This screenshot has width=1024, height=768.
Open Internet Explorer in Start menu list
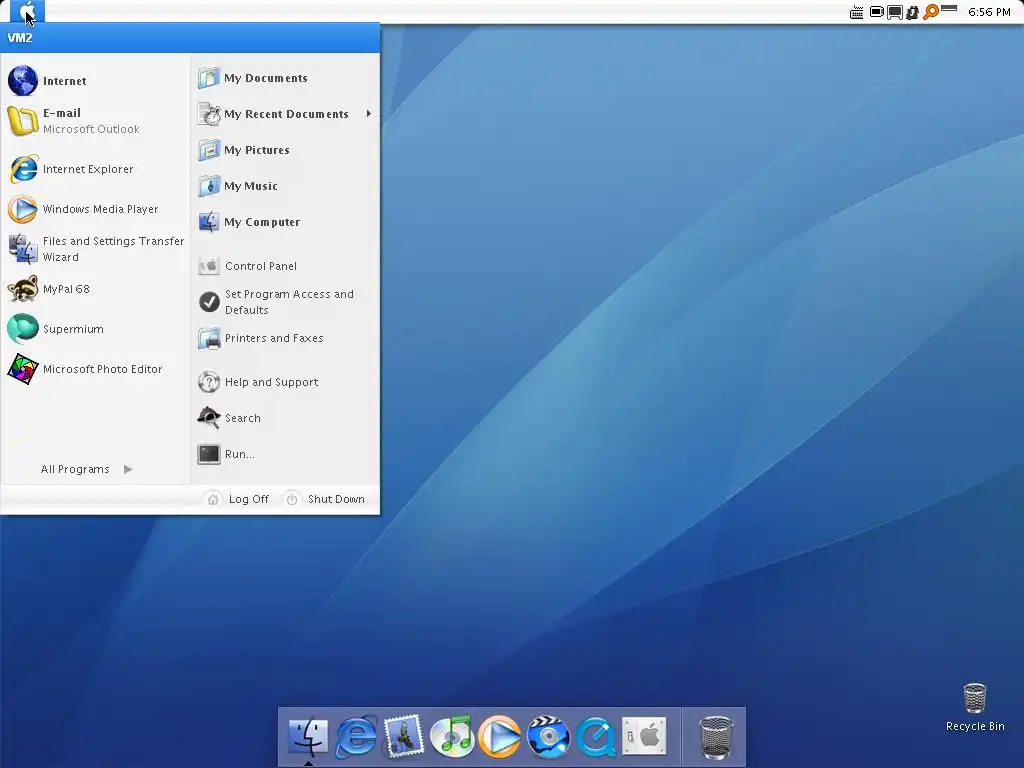(95, 169)
